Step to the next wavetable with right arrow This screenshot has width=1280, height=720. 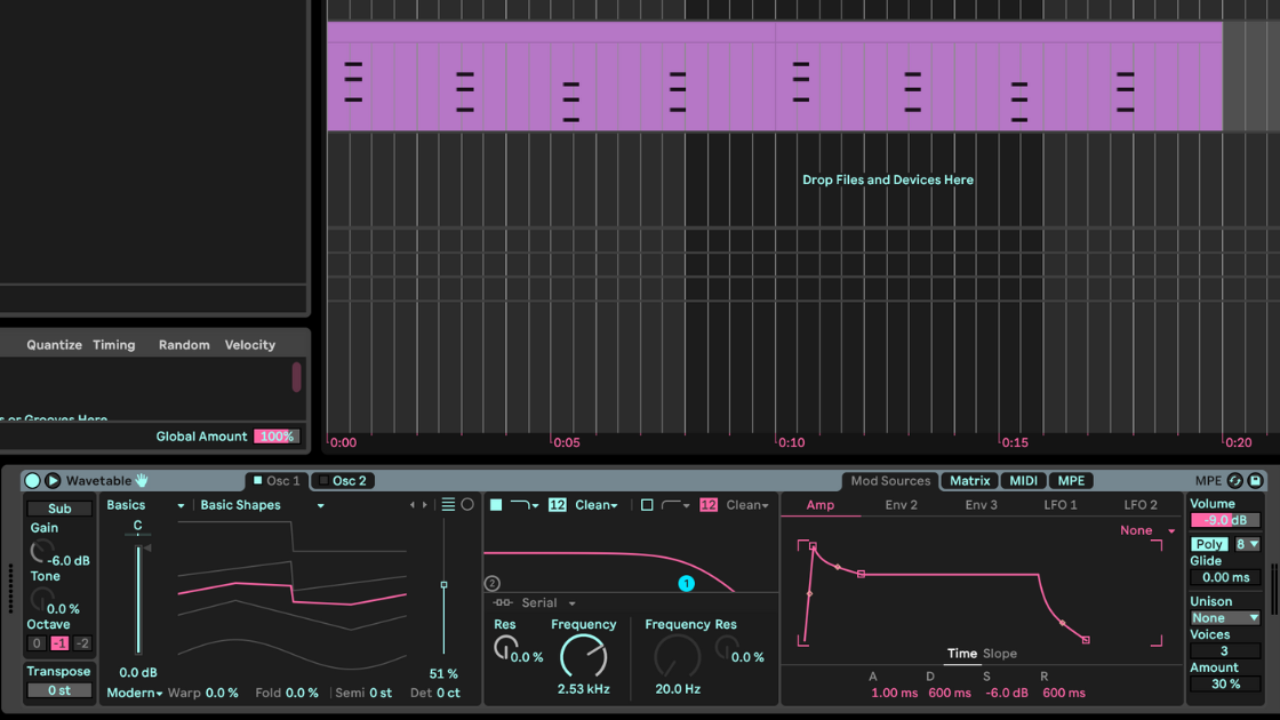tap(426, 505)
